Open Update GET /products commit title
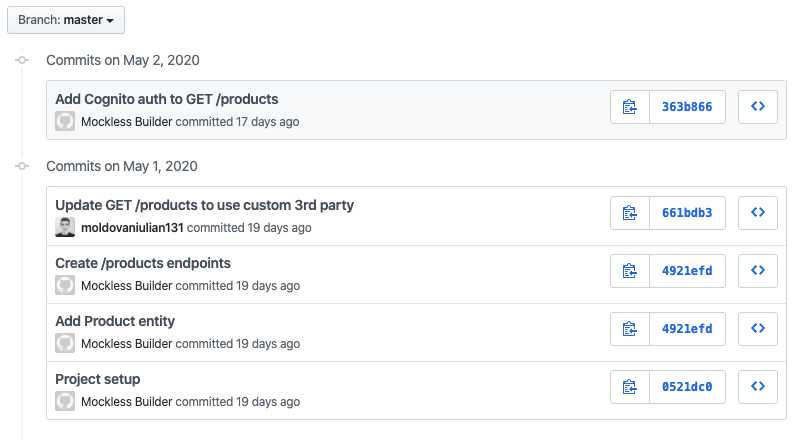The image size is (798, 446). point(204,205)
